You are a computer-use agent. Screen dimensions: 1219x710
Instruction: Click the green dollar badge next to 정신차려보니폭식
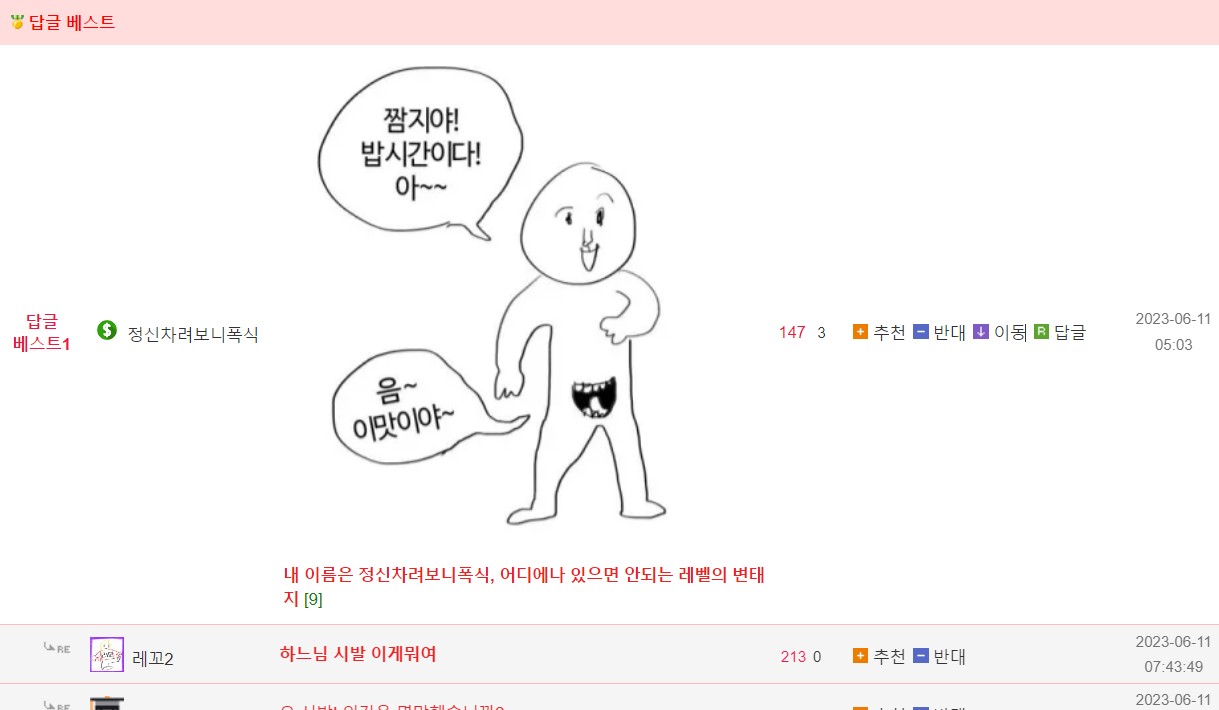[x=107, y=330]
